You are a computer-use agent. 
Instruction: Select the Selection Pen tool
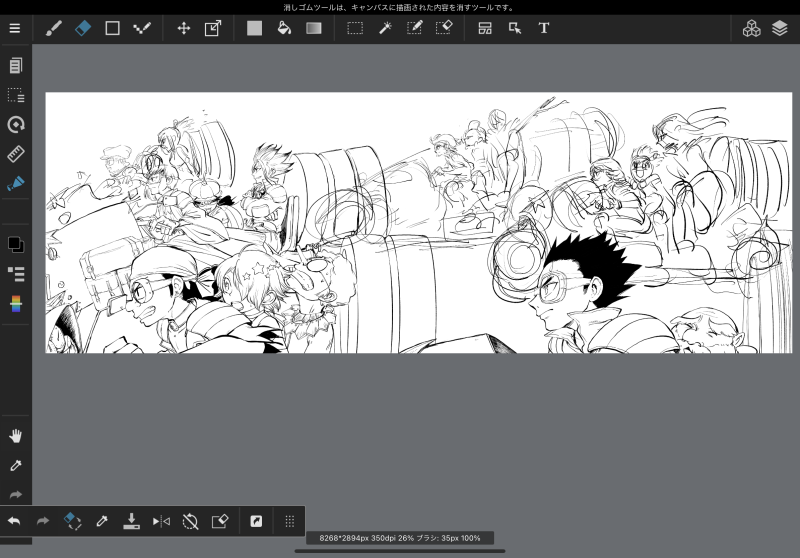click(x=414, y=28)
